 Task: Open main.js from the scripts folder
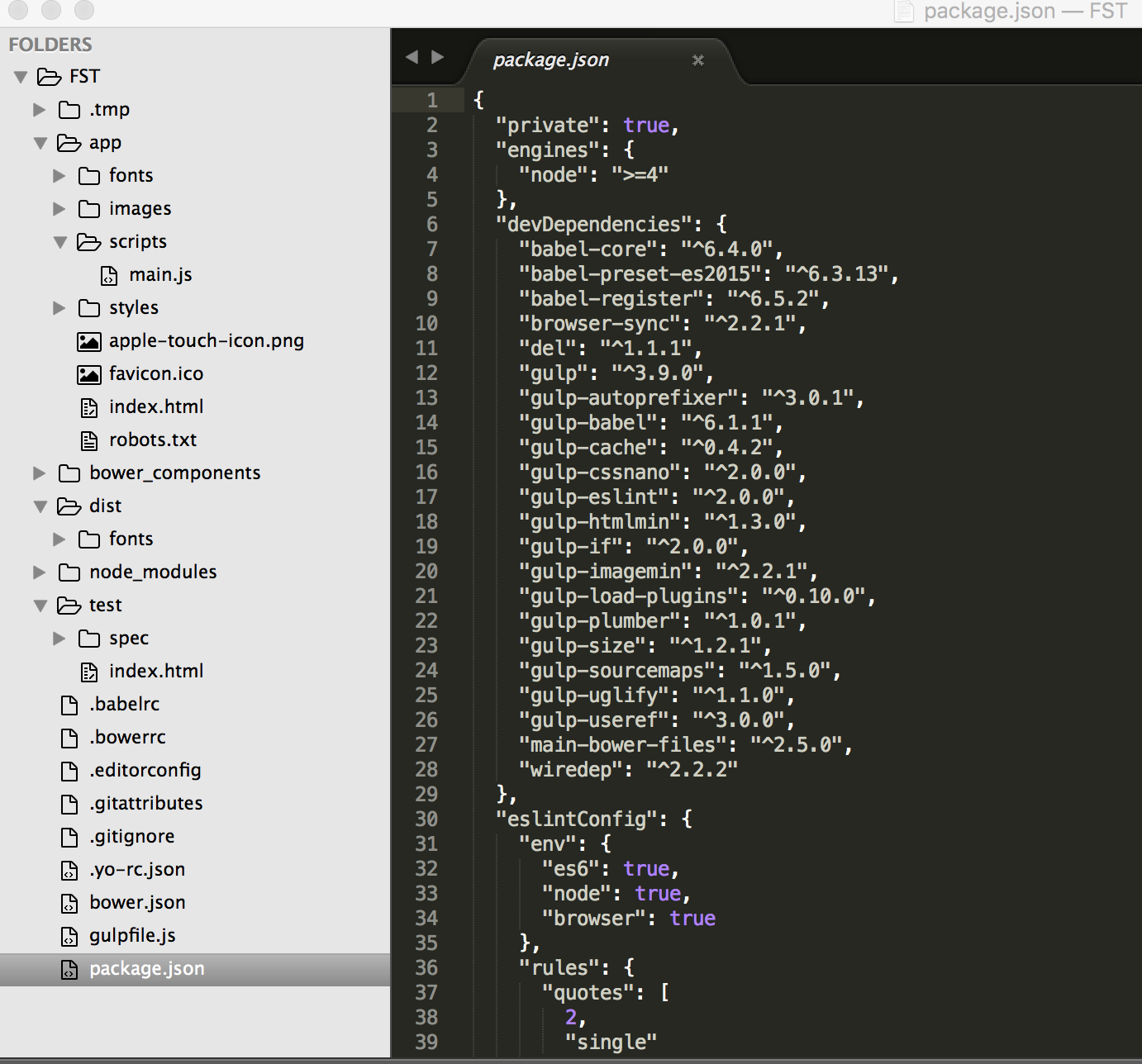coord(162,274)
